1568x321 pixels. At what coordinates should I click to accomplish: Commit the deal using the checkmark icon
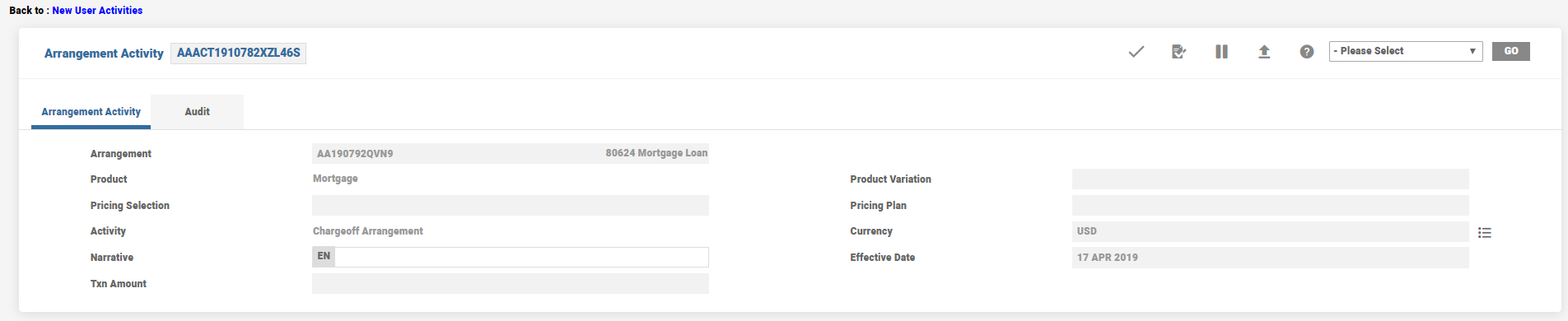coord(1136,52)
